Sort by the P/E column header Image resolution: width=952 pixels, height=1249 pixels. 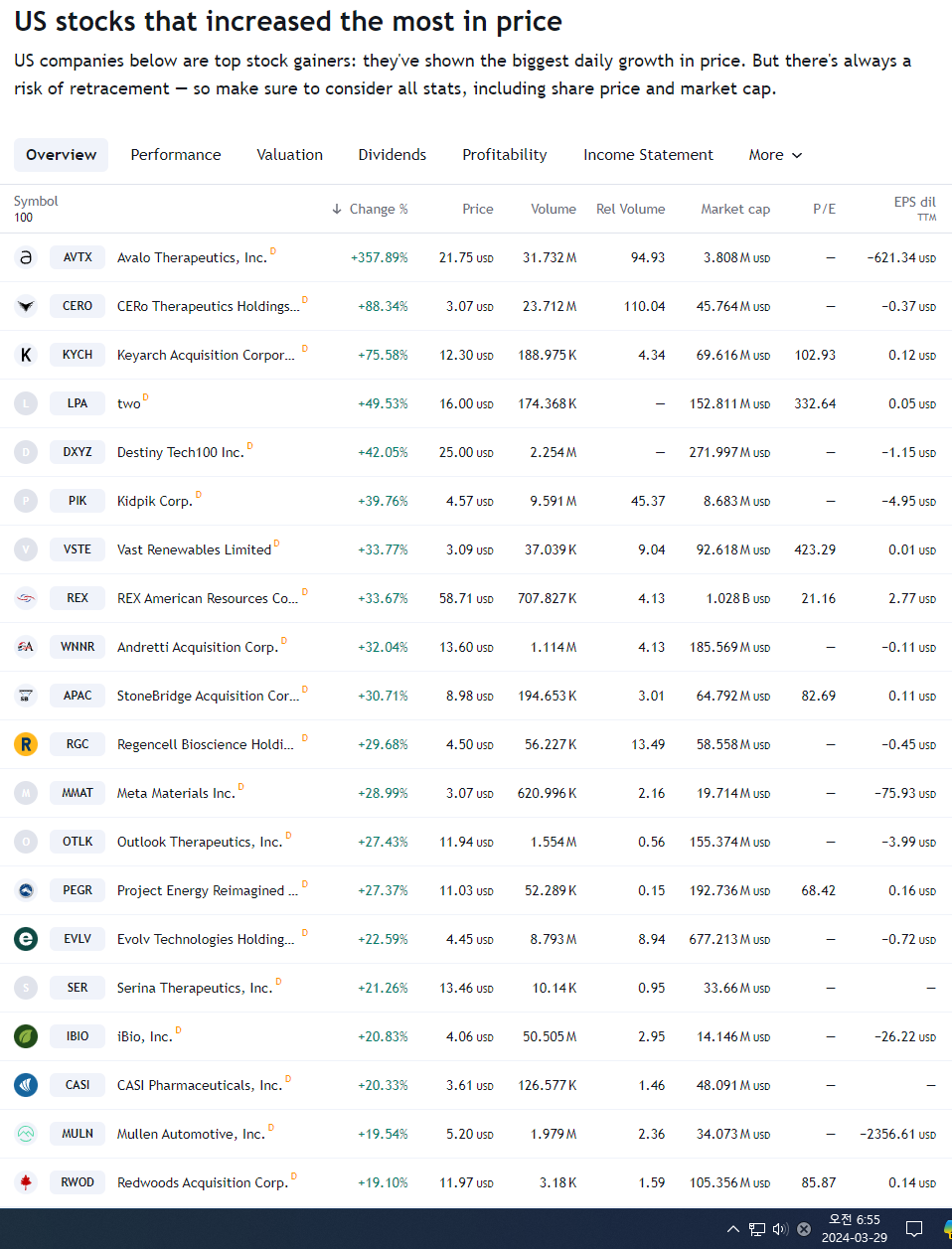(x=825, y=209)
